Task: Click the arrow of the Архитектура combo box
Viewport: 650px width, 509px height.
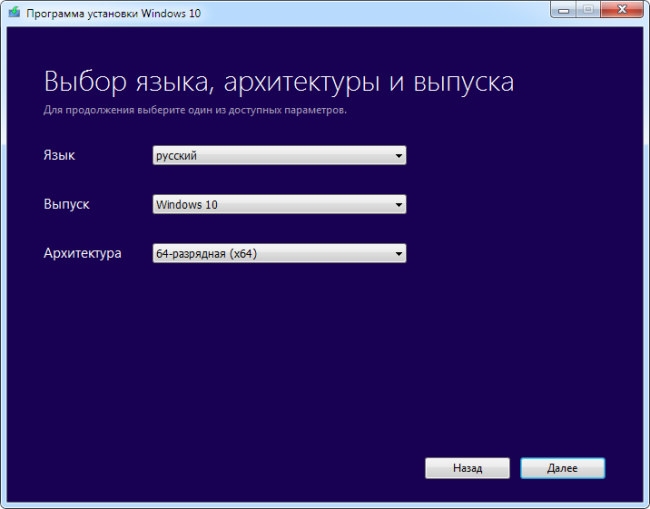Action: point(398,254)
